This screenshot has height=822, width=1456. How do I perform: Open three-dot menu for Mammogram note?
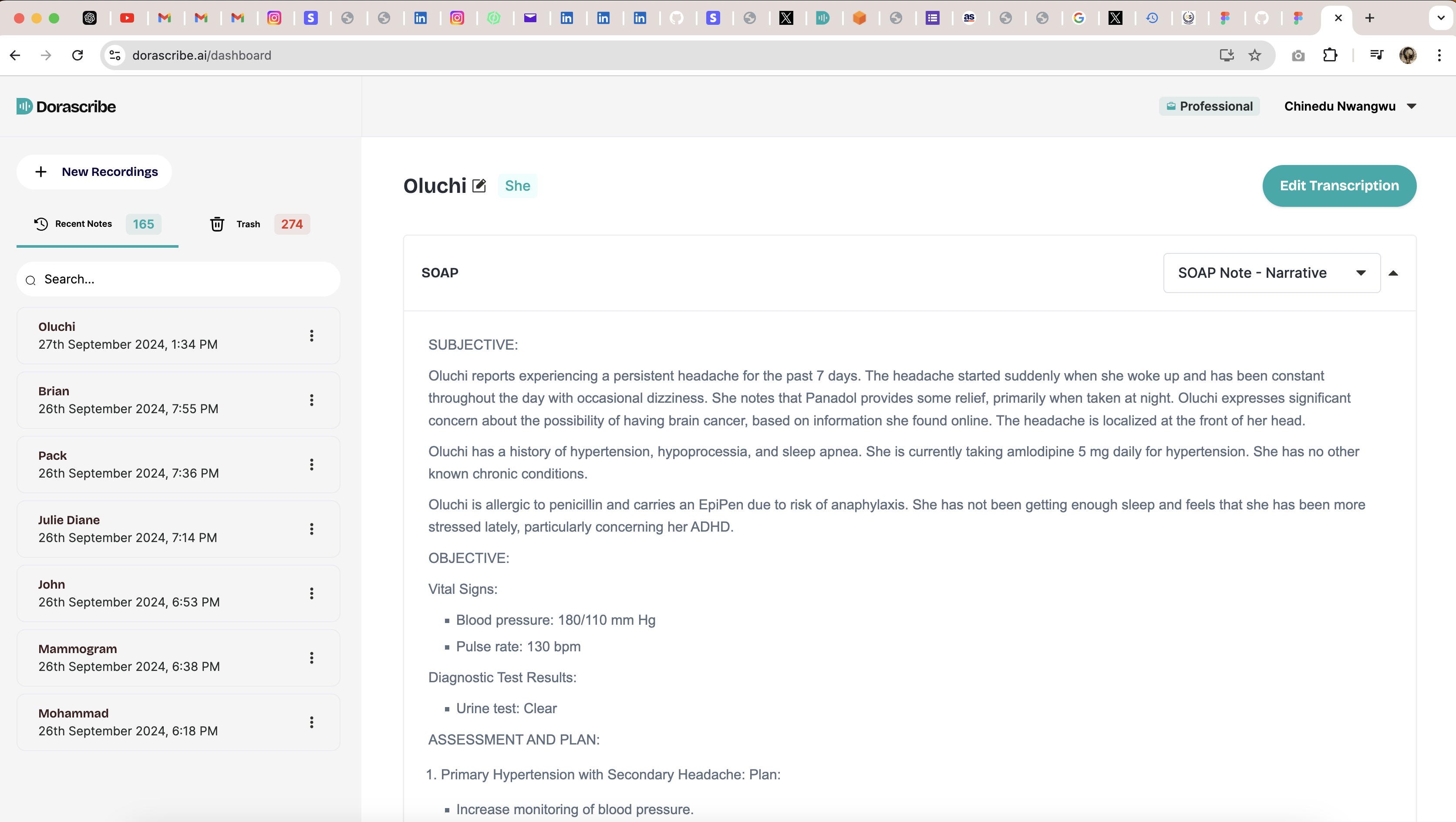click(x=311, y=658)
